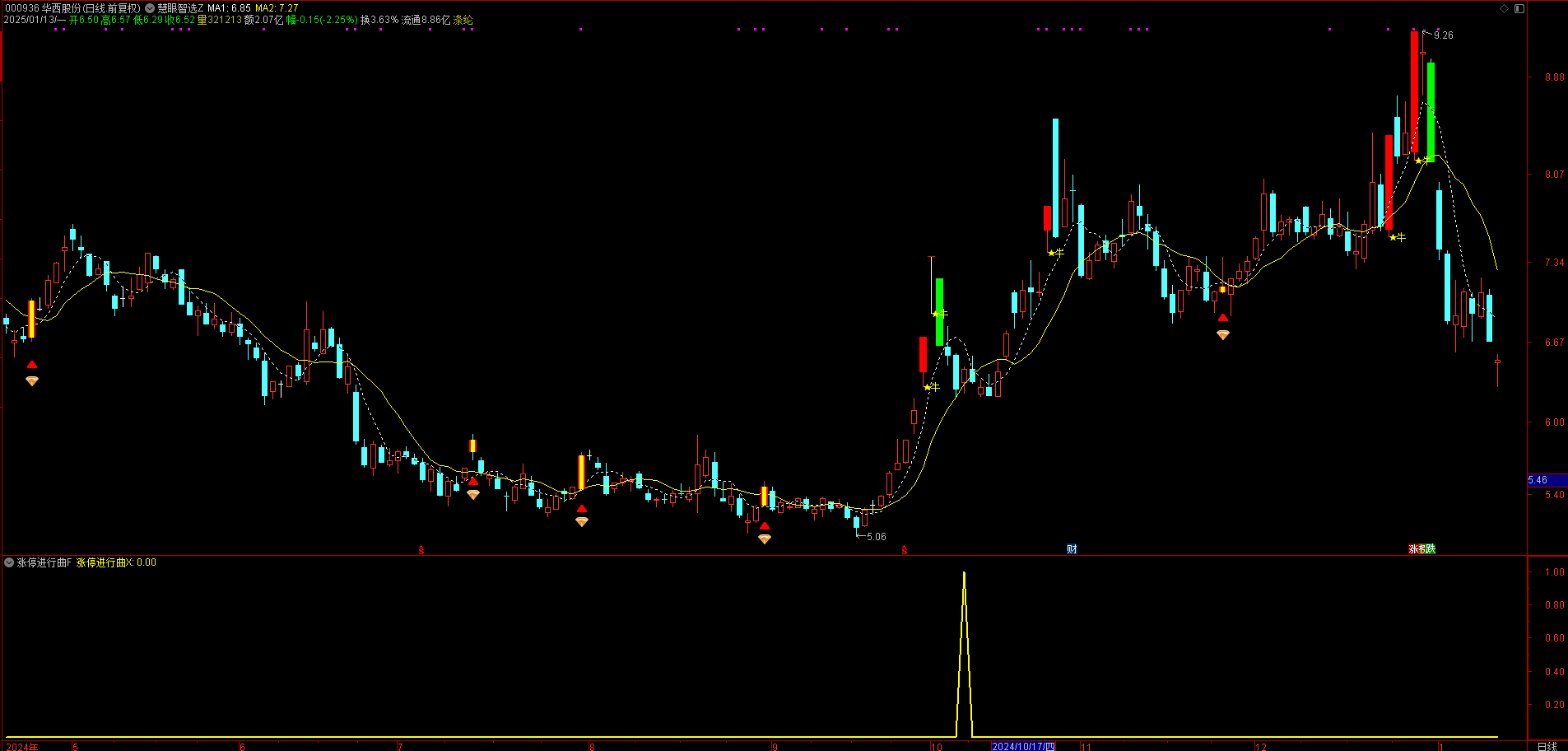This screenshot has width=1568, height=751.
Task: Click the 涨跌 marker icon near the bottom
Action: (x=1421, y=549)
